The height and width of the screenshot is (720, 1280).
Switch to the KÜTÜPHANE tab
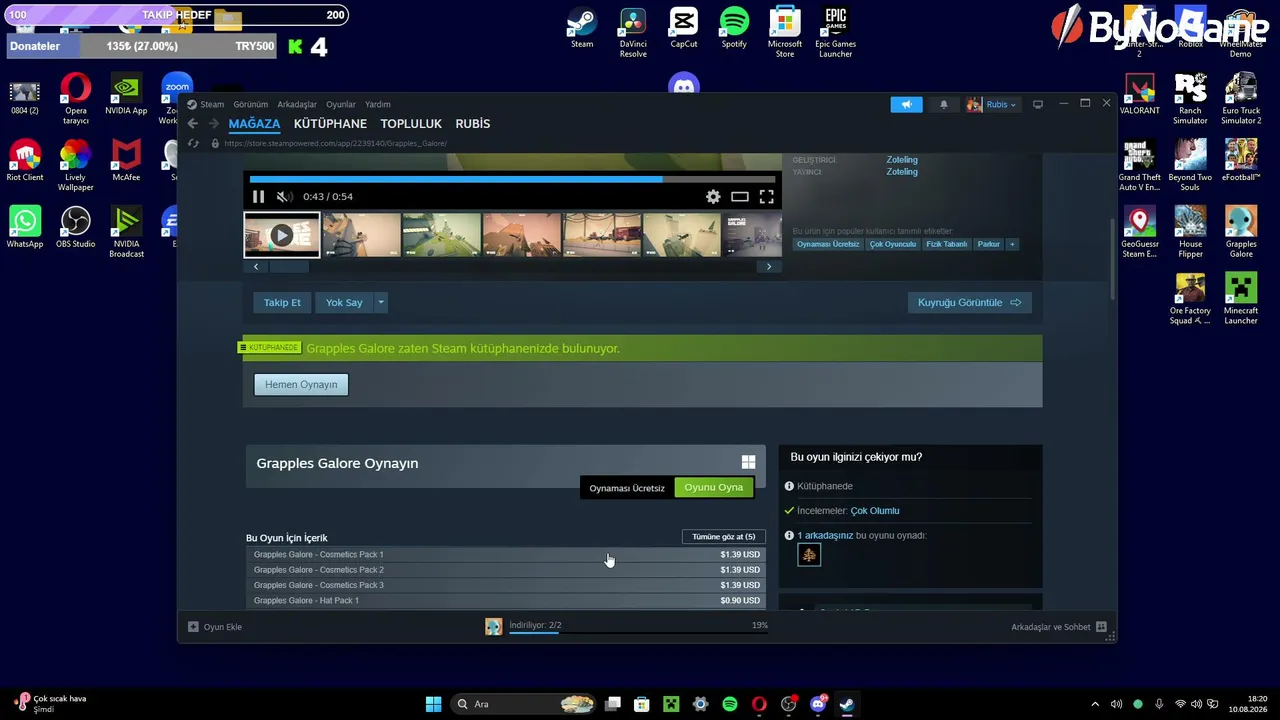point(330,124)
